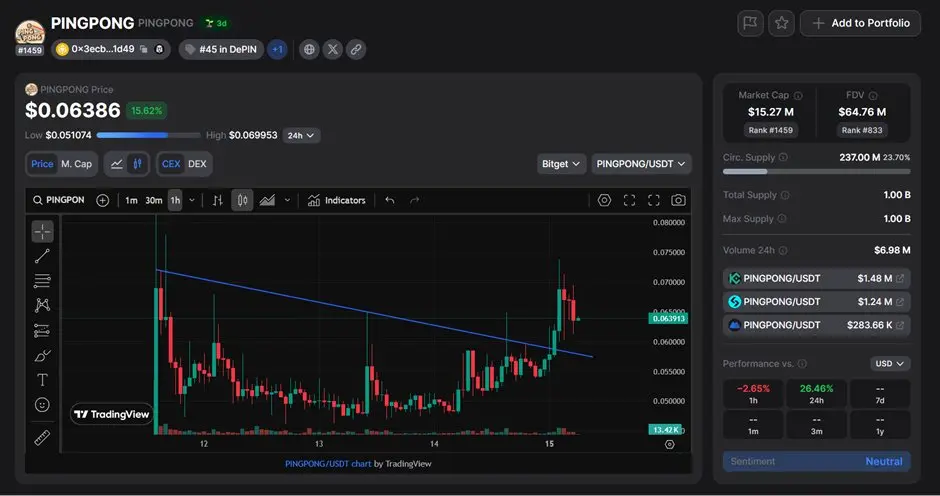
Task: Select the ruler measure tool
Action: [43, 438]
